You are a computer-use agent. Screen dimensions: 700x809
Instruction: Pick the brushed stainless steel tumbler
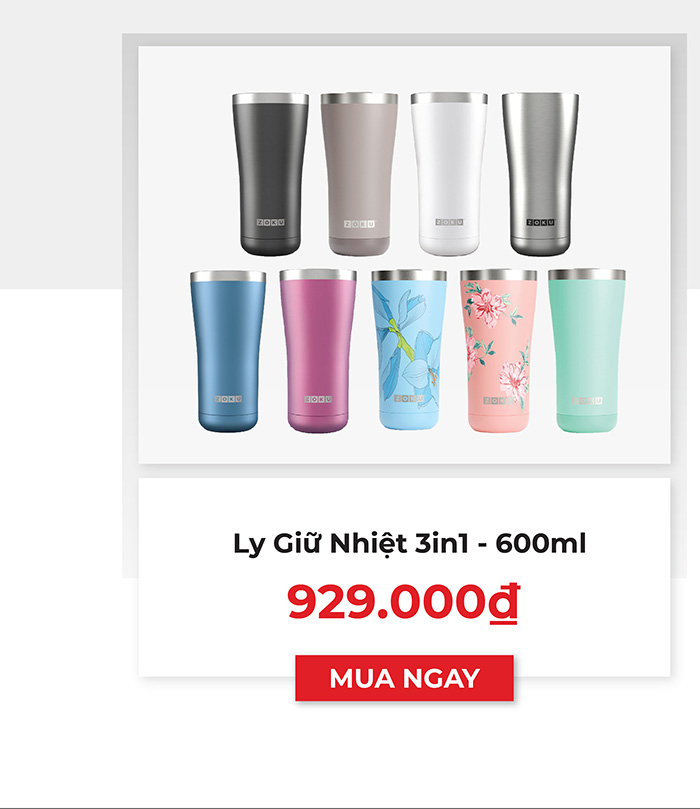point(540,174)
